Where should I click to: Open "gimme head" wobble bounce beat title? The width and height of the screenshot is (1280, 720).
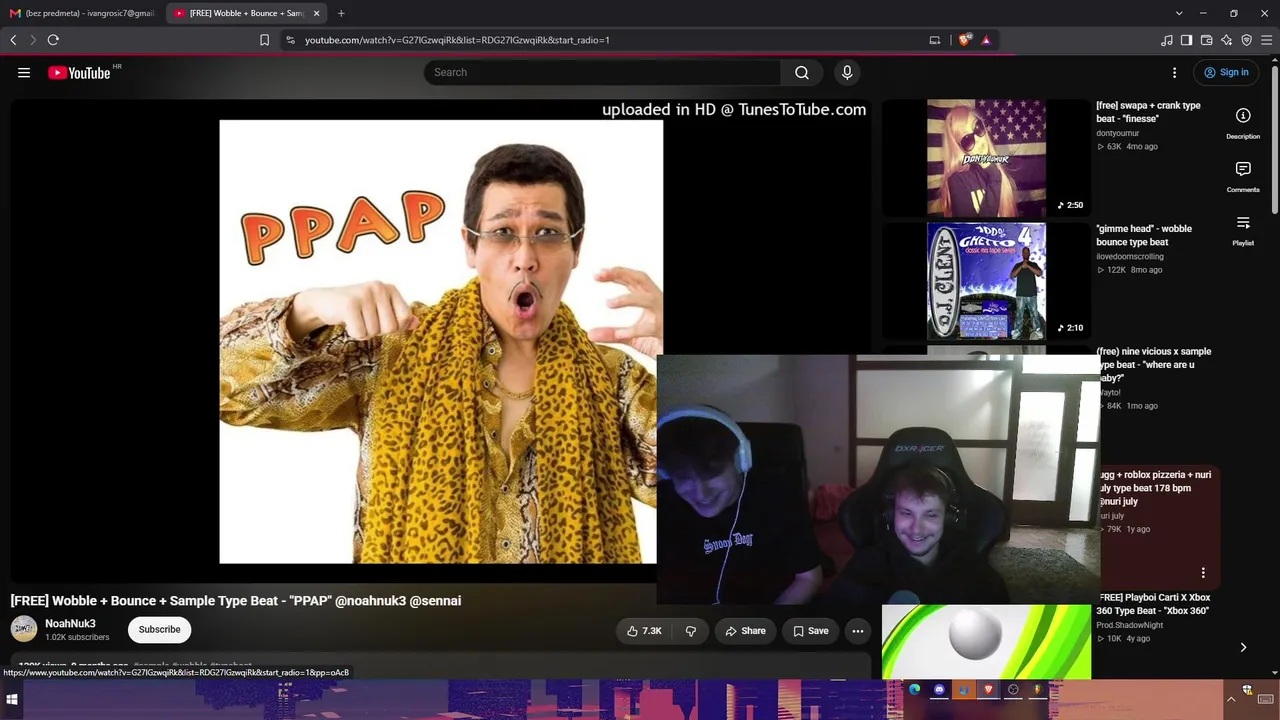click(1144, 235)
